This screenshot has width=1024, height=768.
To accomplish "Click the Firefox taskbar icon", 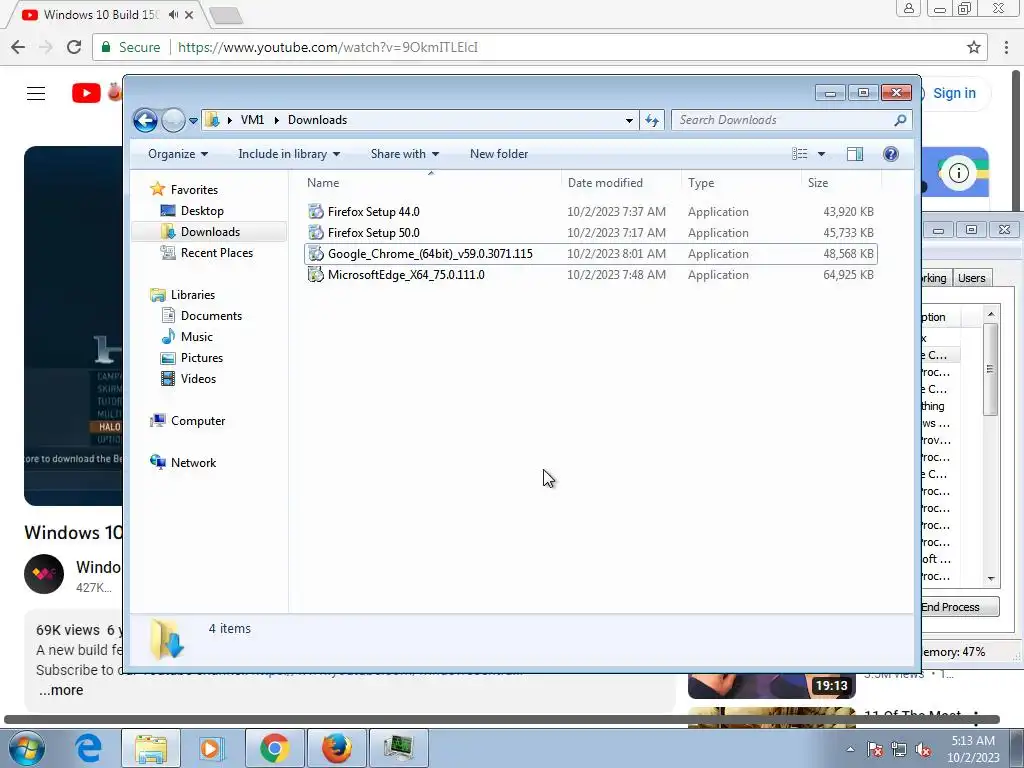I will pyautogui.click(x=336, y=748).
